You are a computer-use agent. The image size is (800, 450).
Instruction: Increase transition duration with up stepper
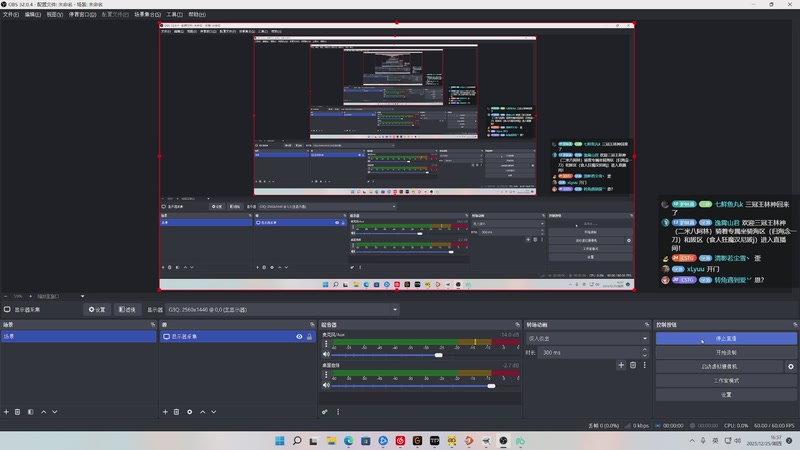tap(645, 350)
